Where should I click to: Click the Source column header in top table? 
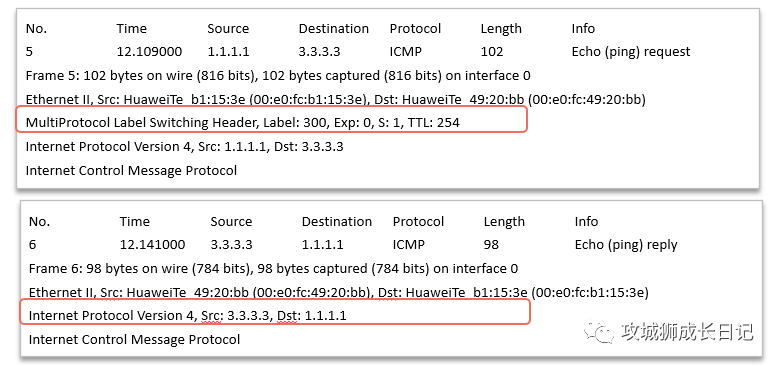coord(228,29)
